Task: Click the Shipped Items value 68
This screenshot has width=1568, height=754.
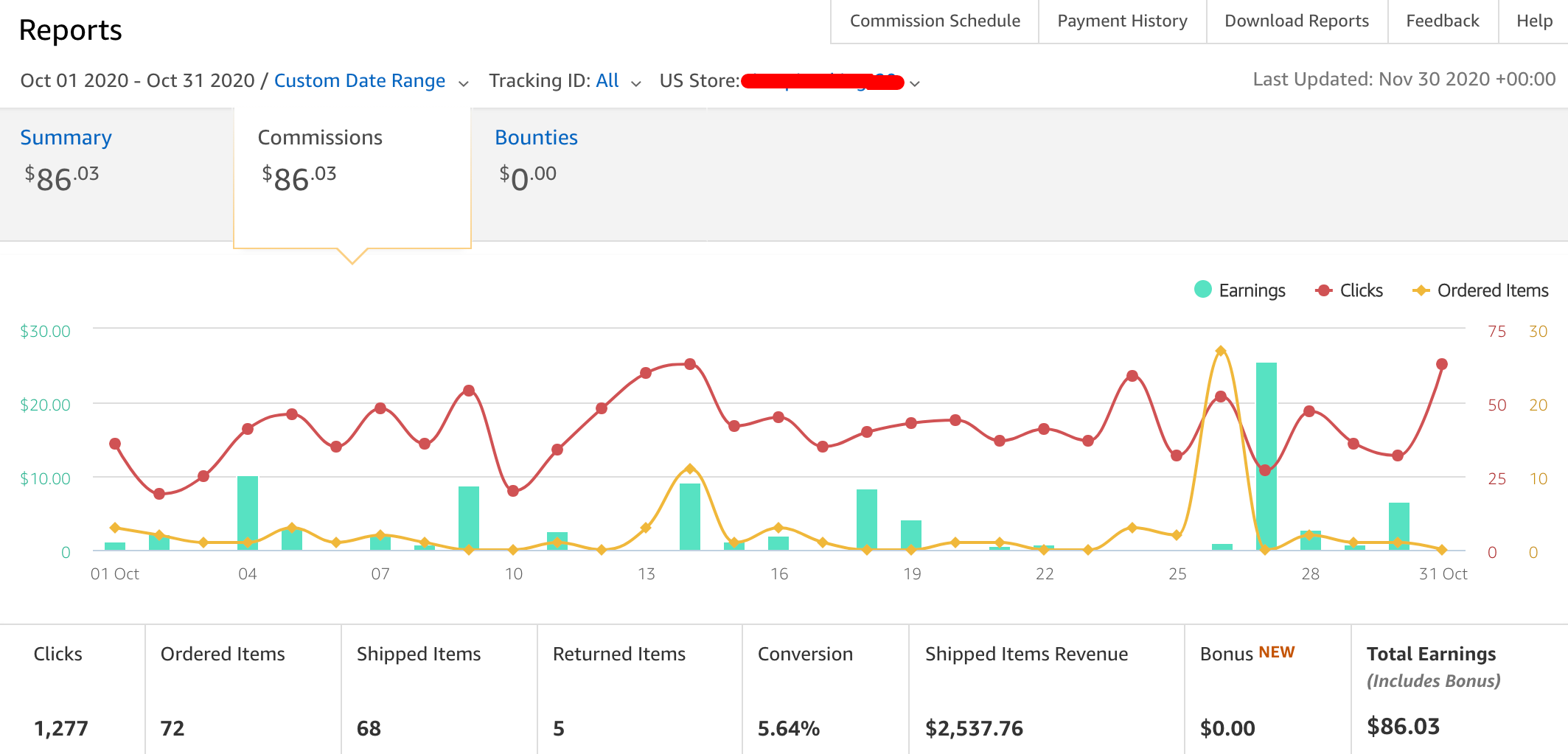Action: [369, 728]
